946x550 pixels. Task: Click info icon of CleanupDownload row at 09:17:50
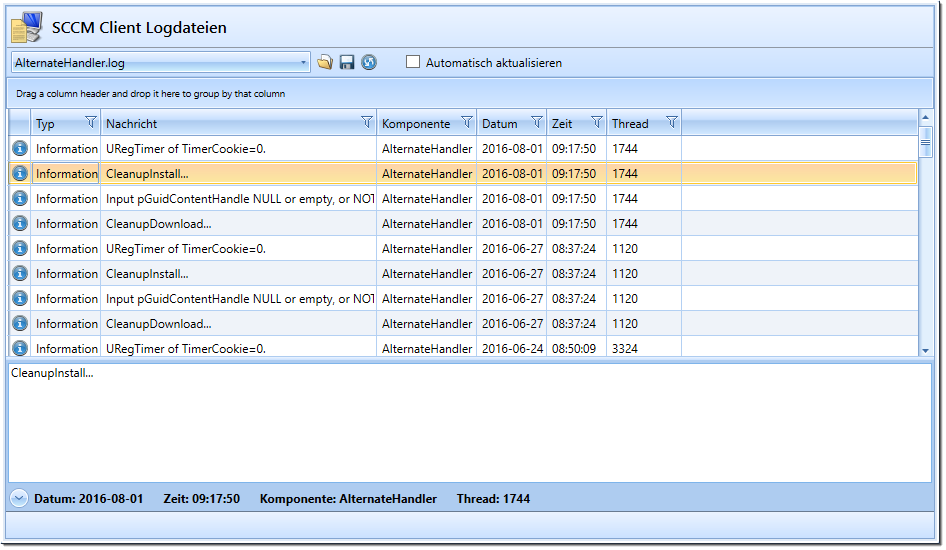[20, 224]
